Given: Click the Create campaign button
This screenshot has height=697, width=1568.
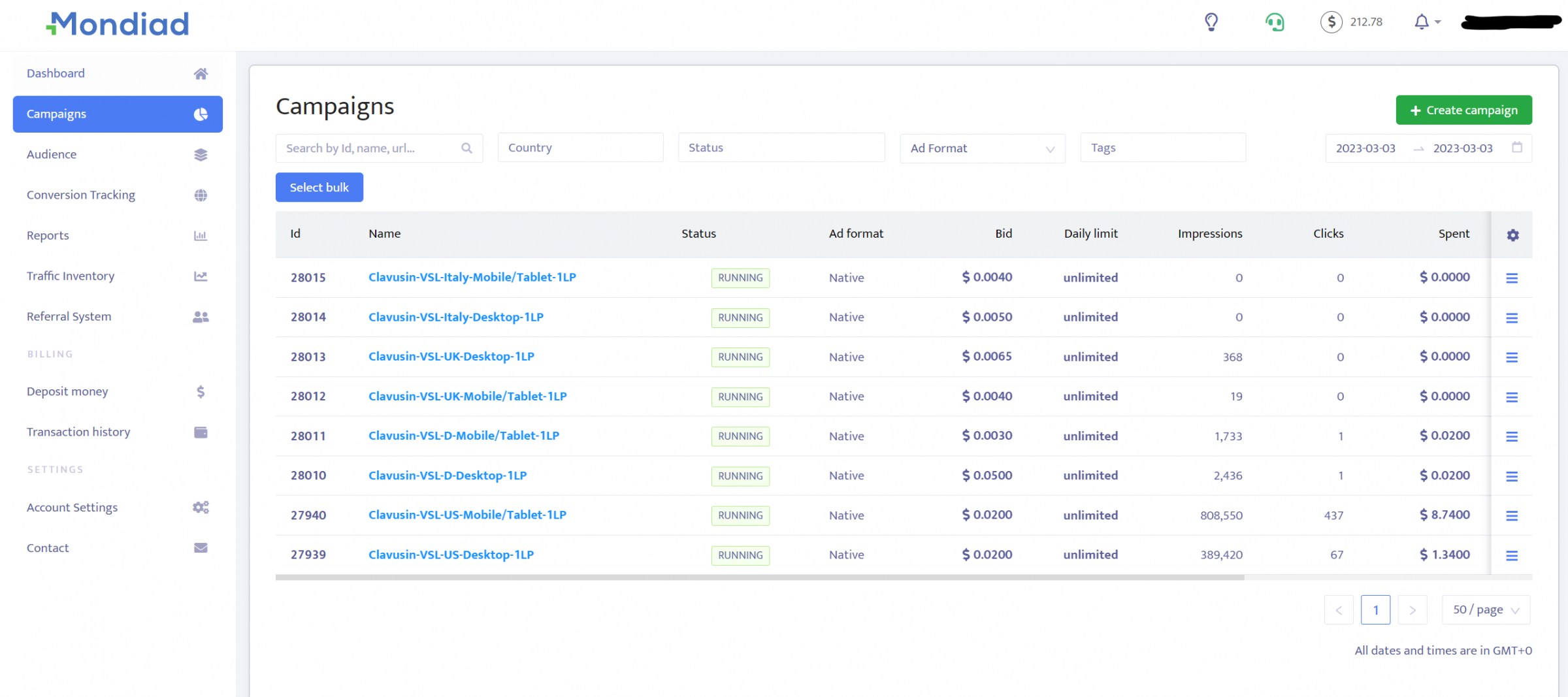Looking at the screenshot, I should pyautogui.click(x=1463, y=110).
